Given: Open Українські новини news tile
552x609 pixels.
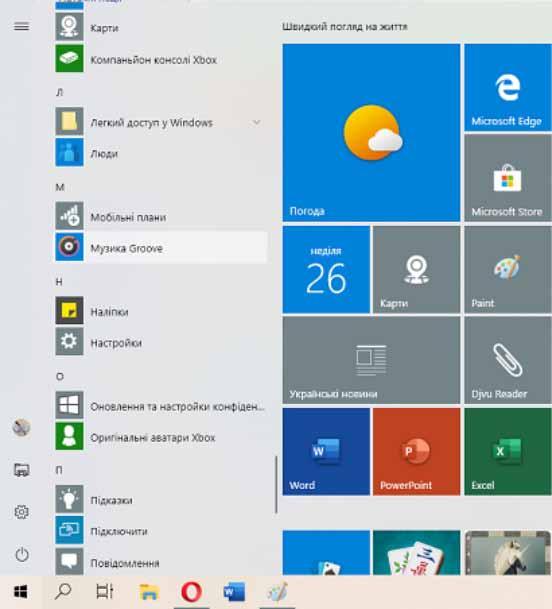Looking at the screenshot, I should [x=371, y=360].
